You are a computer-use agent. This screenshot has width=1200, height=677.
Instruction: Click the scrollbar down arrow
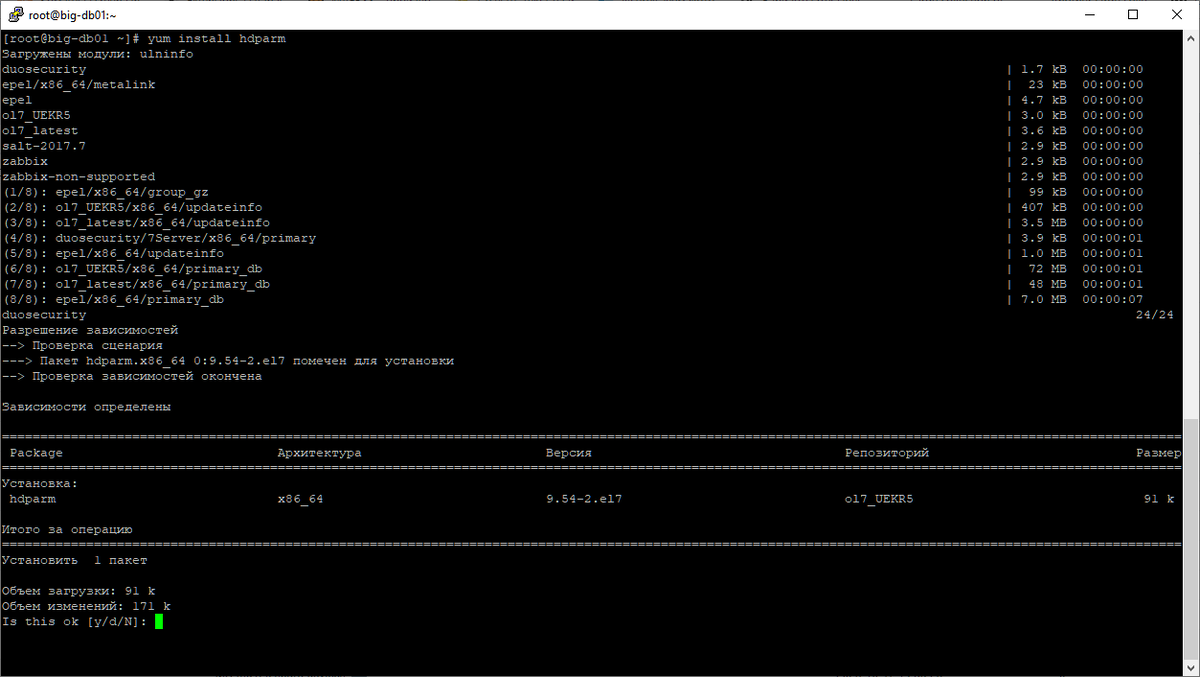[1190, 668]
